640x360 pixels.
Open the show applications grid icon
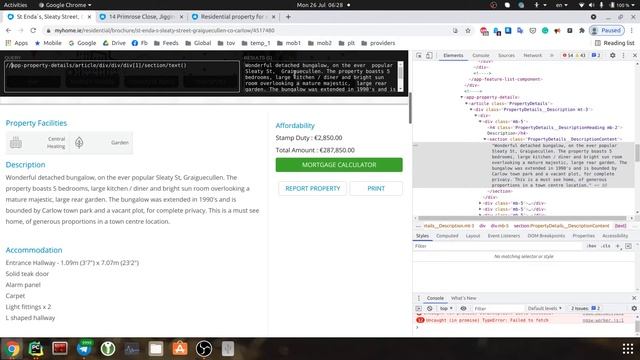(x=628, y=349)
